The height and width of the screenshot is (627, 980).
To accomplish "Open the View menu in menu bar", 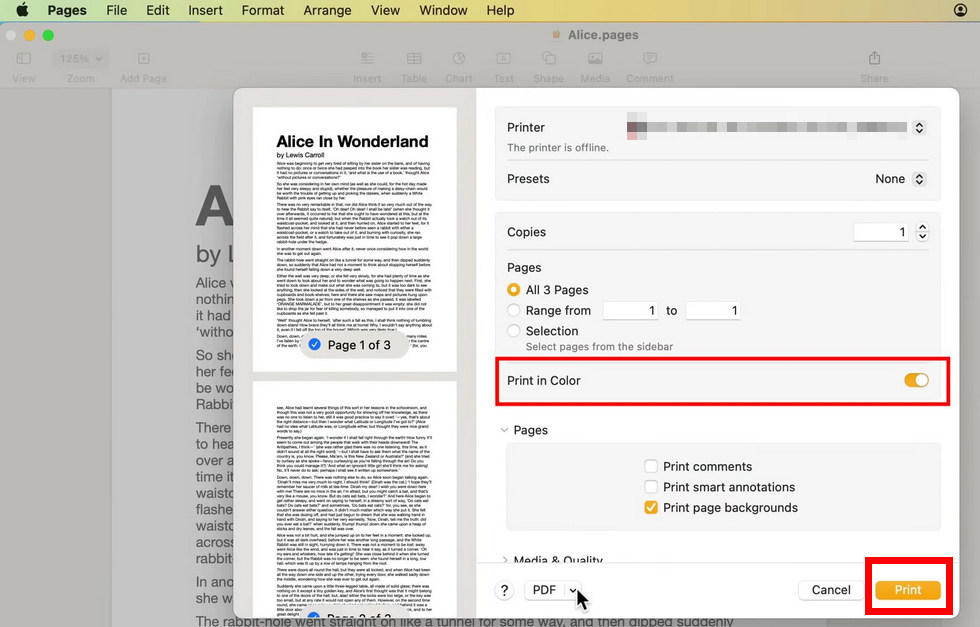I will coord(385,11).
